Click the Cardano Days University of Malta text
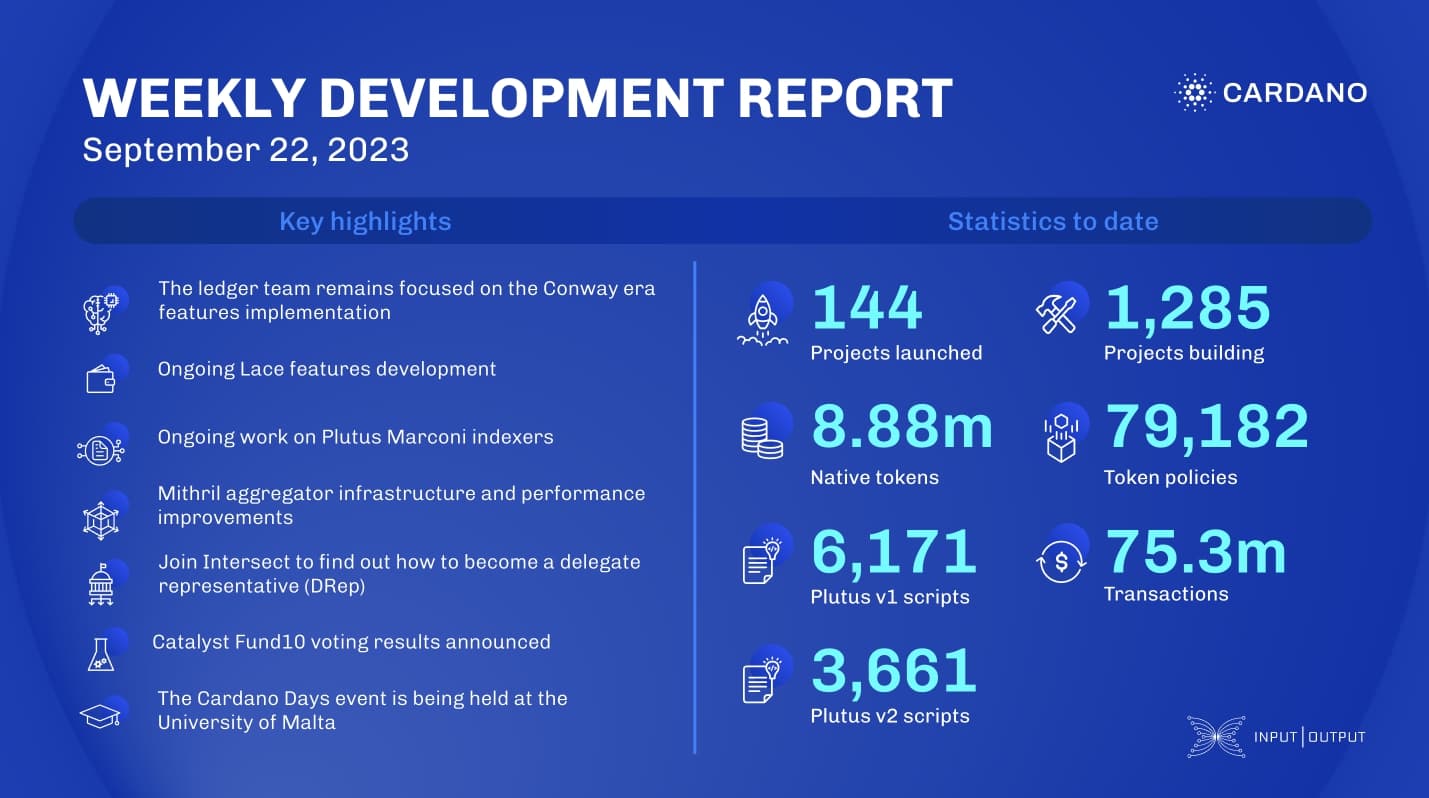 pos(362,709)
